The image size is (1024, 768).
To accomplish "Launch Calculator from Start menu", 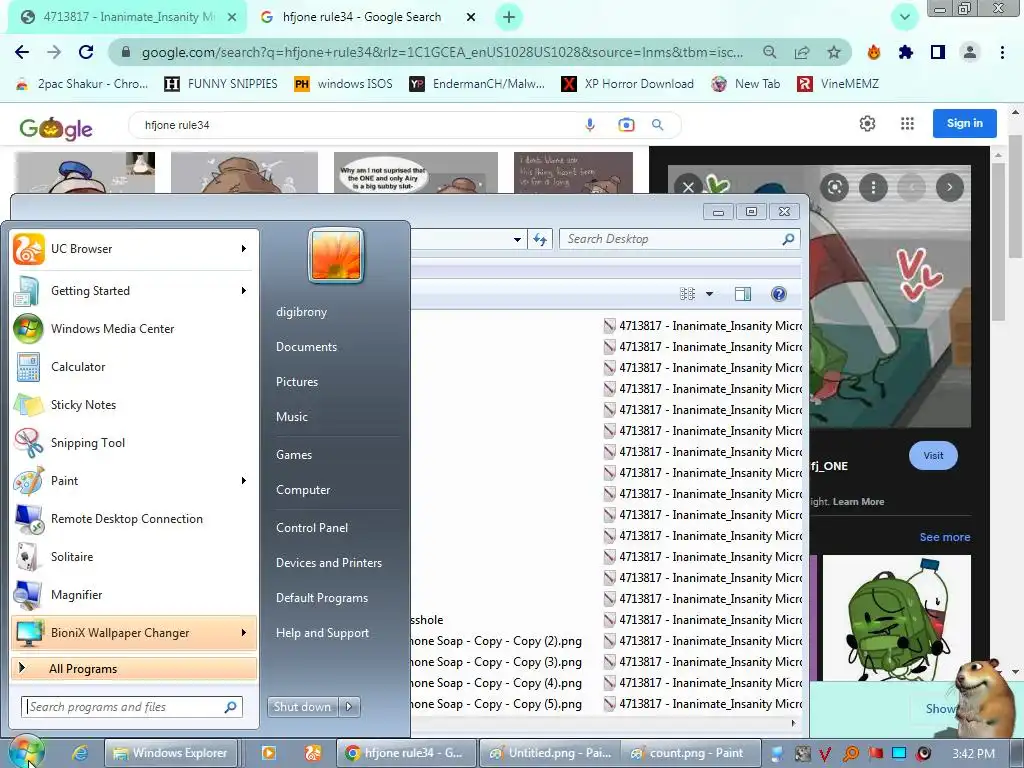I will tap(134, 366).
